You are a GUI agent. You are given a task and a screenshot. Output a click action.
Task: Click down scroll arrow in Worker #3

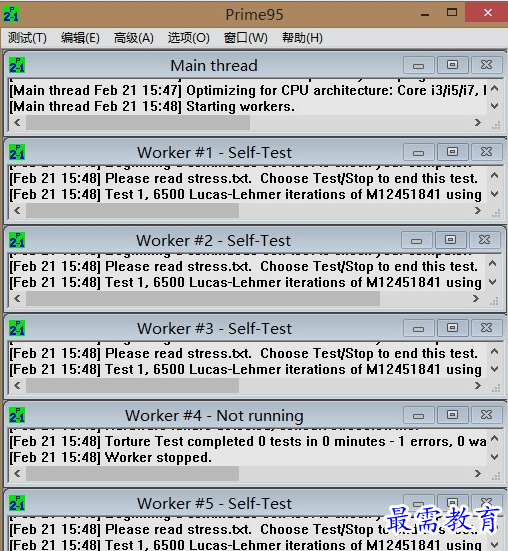pos(494,369)
